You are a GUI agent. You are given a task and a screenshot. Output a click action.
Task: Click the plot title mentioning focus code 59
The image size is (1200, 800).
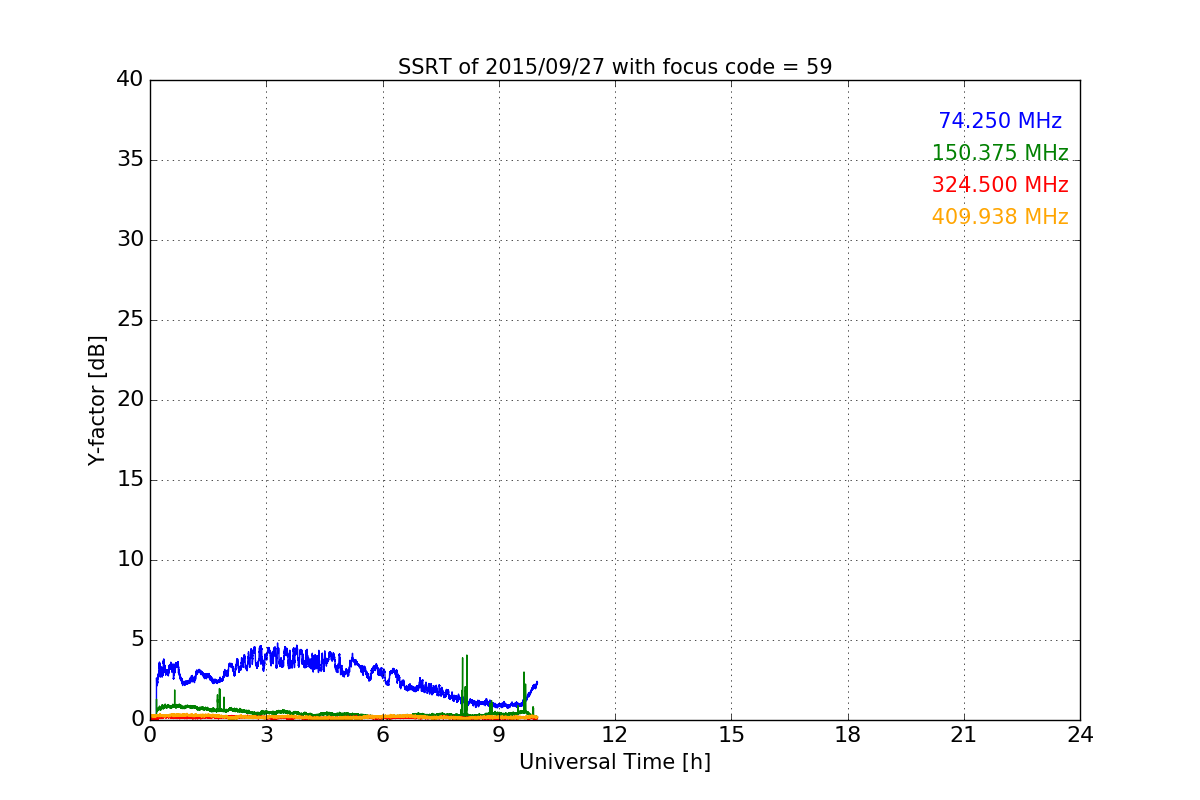[615, 67]
